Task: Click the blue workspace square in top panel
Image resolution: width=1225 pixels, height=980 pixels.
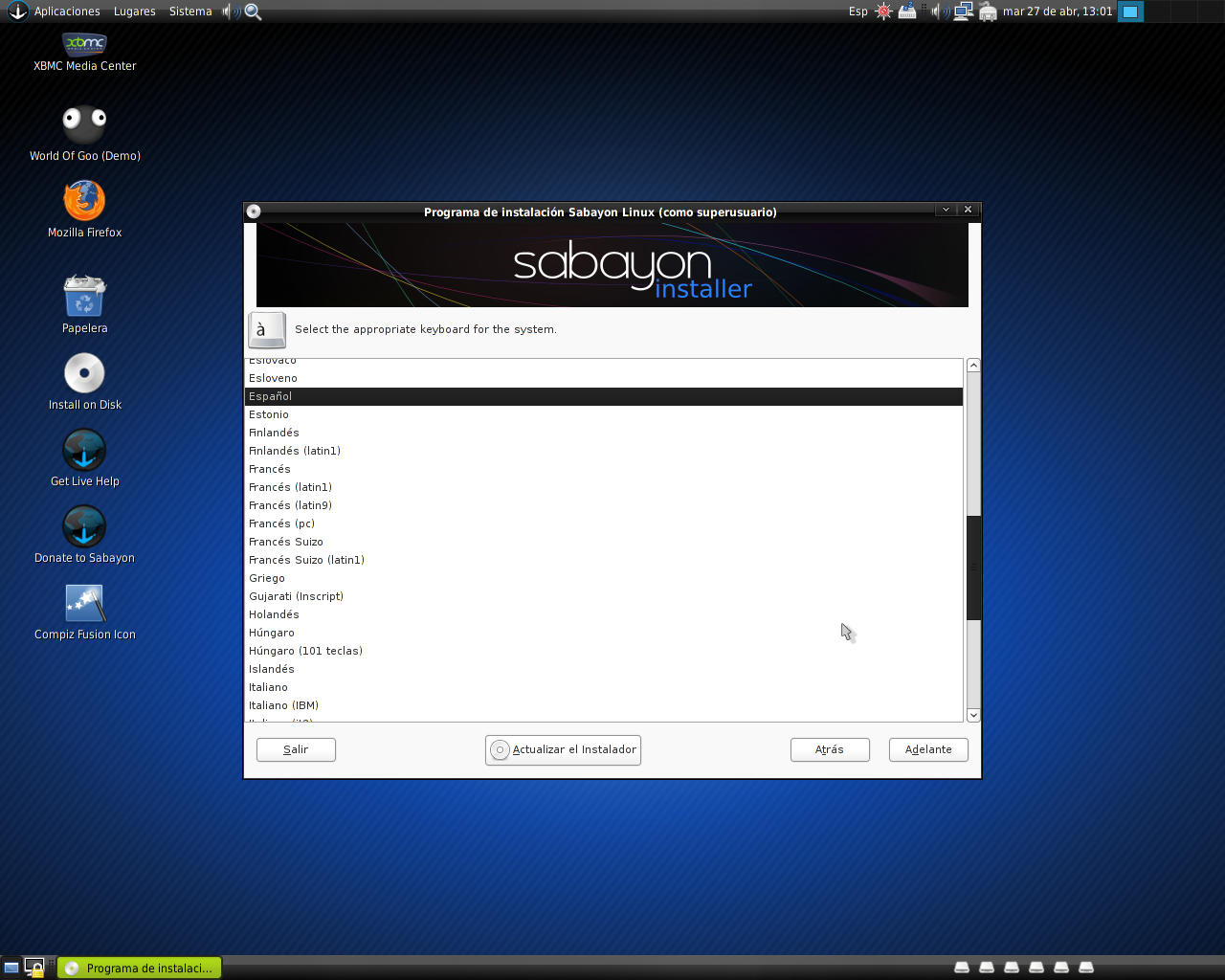Action: point(1130,11)
